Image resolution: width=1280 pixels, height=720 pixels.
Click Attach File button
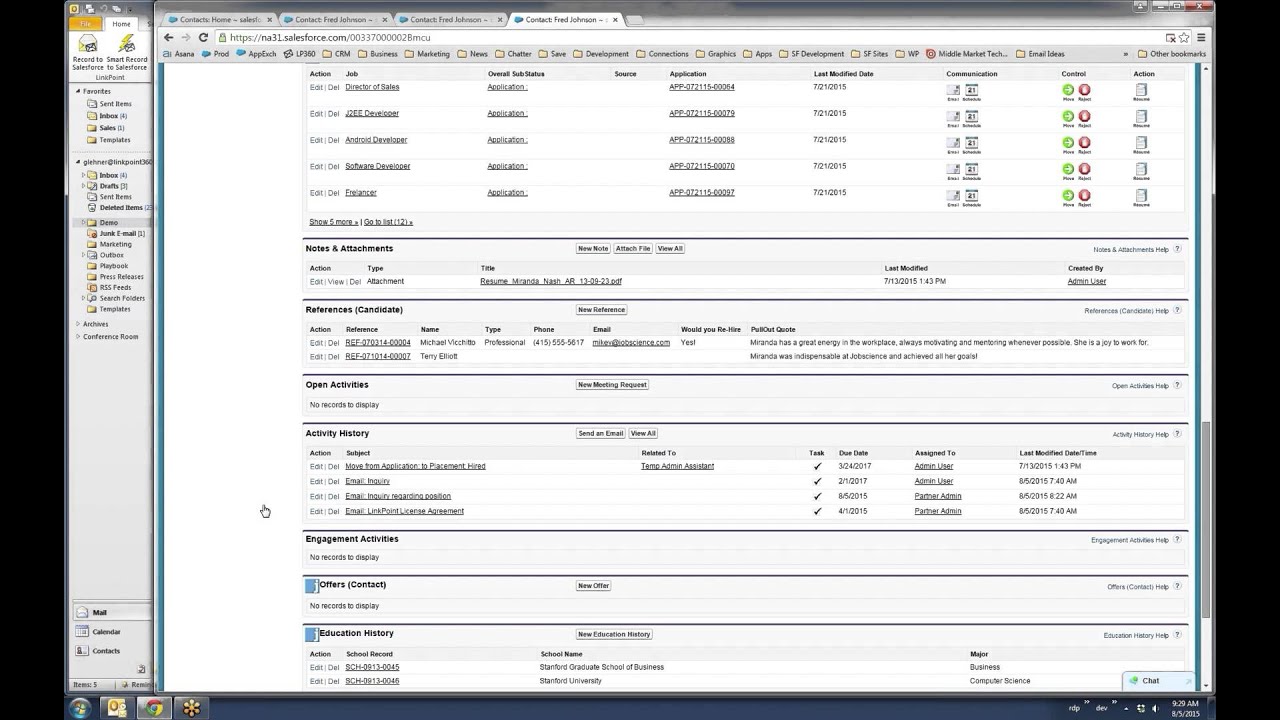click(x=633, y=249)
